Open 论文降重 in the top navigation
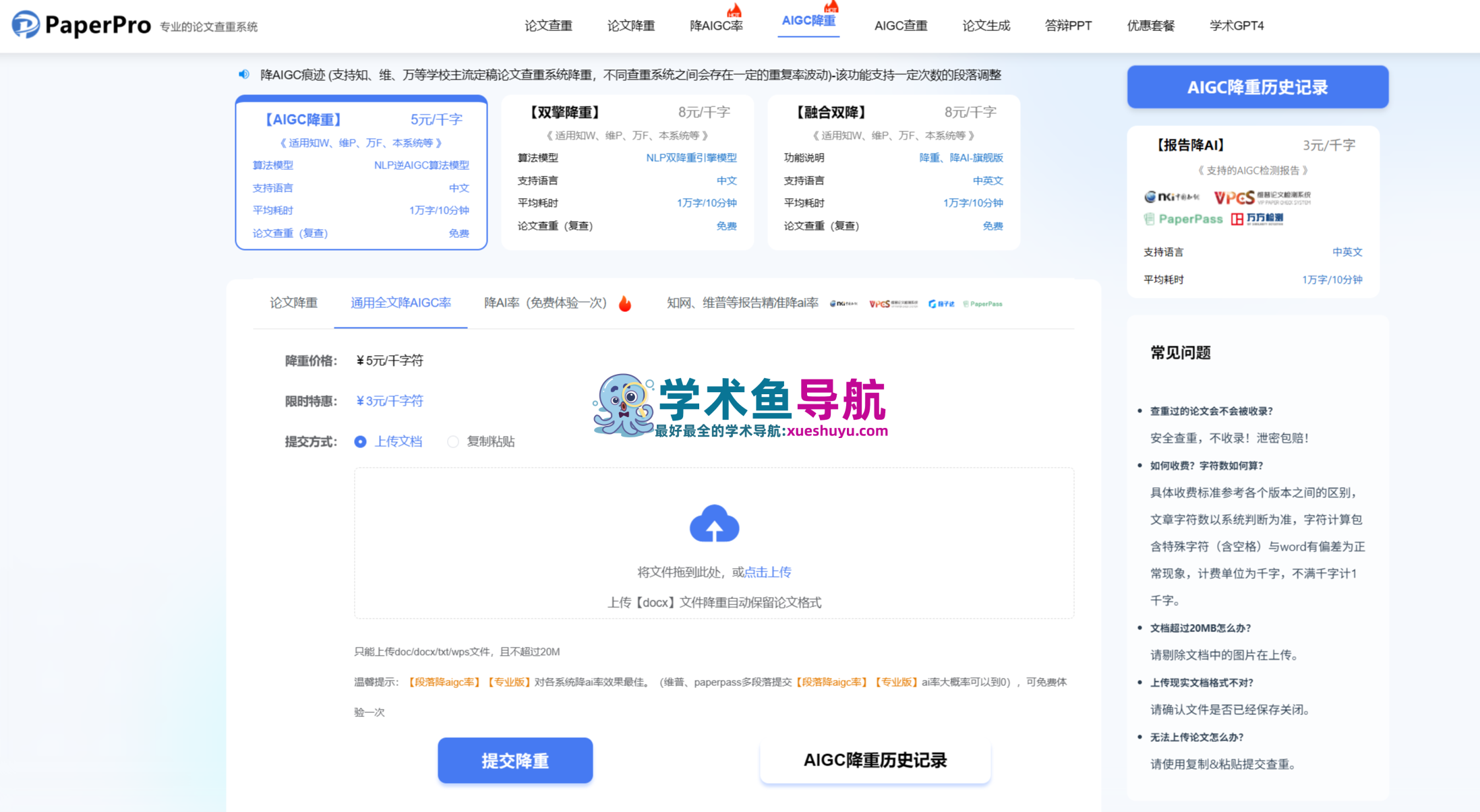The height and width of the screenshot is (812, 1480). click(631, 26)
